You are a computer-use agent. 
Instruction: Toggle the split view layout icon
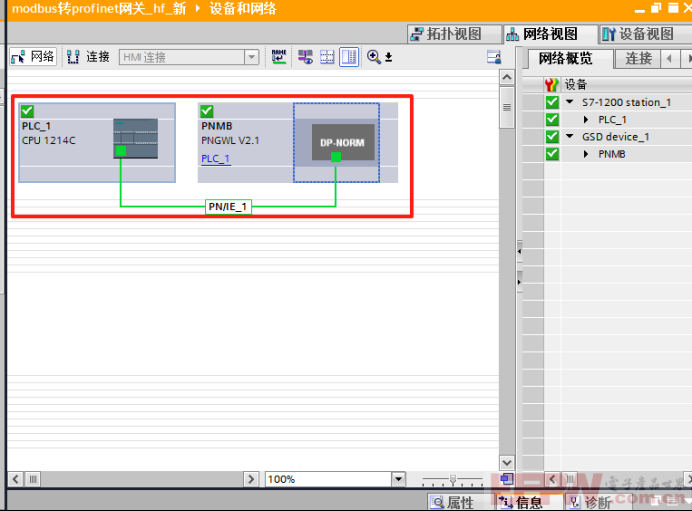click(349, 56)
